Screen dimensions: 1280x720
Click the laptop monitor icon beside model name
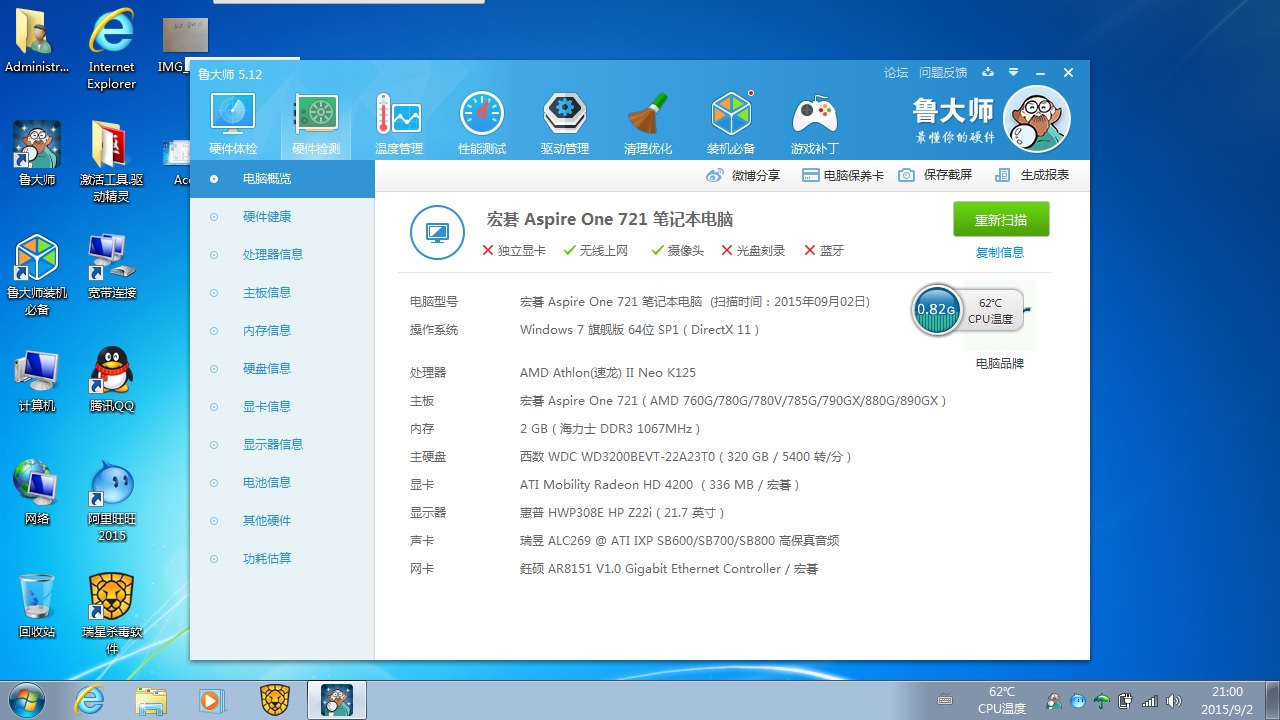coord(437,232)
